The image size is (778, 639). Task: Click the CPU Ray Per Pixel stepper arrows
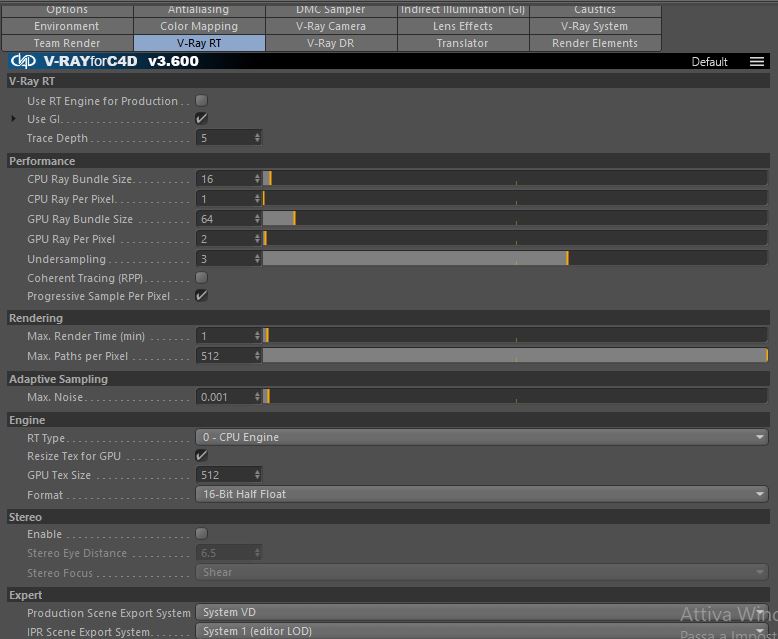(x=257, y=199)
